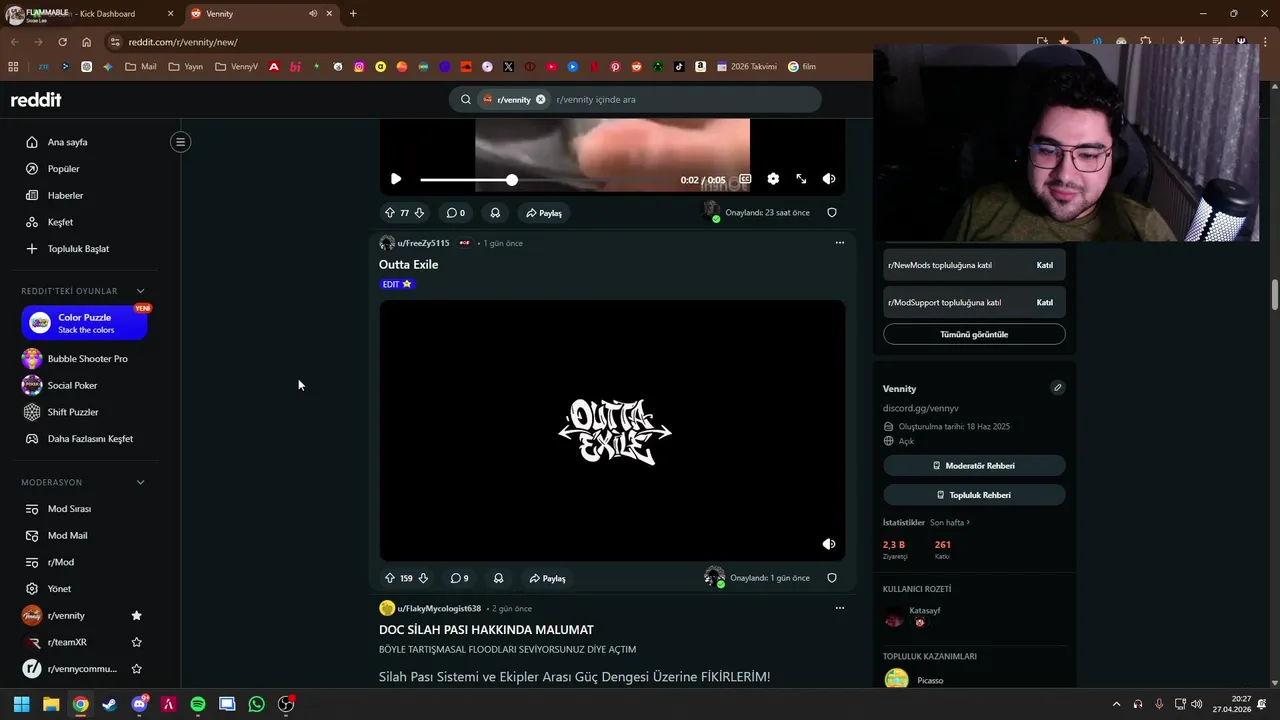Viewport: 1280px width, 720px height.
Task: Favorite r/teamXR with star
Action: 137,642
